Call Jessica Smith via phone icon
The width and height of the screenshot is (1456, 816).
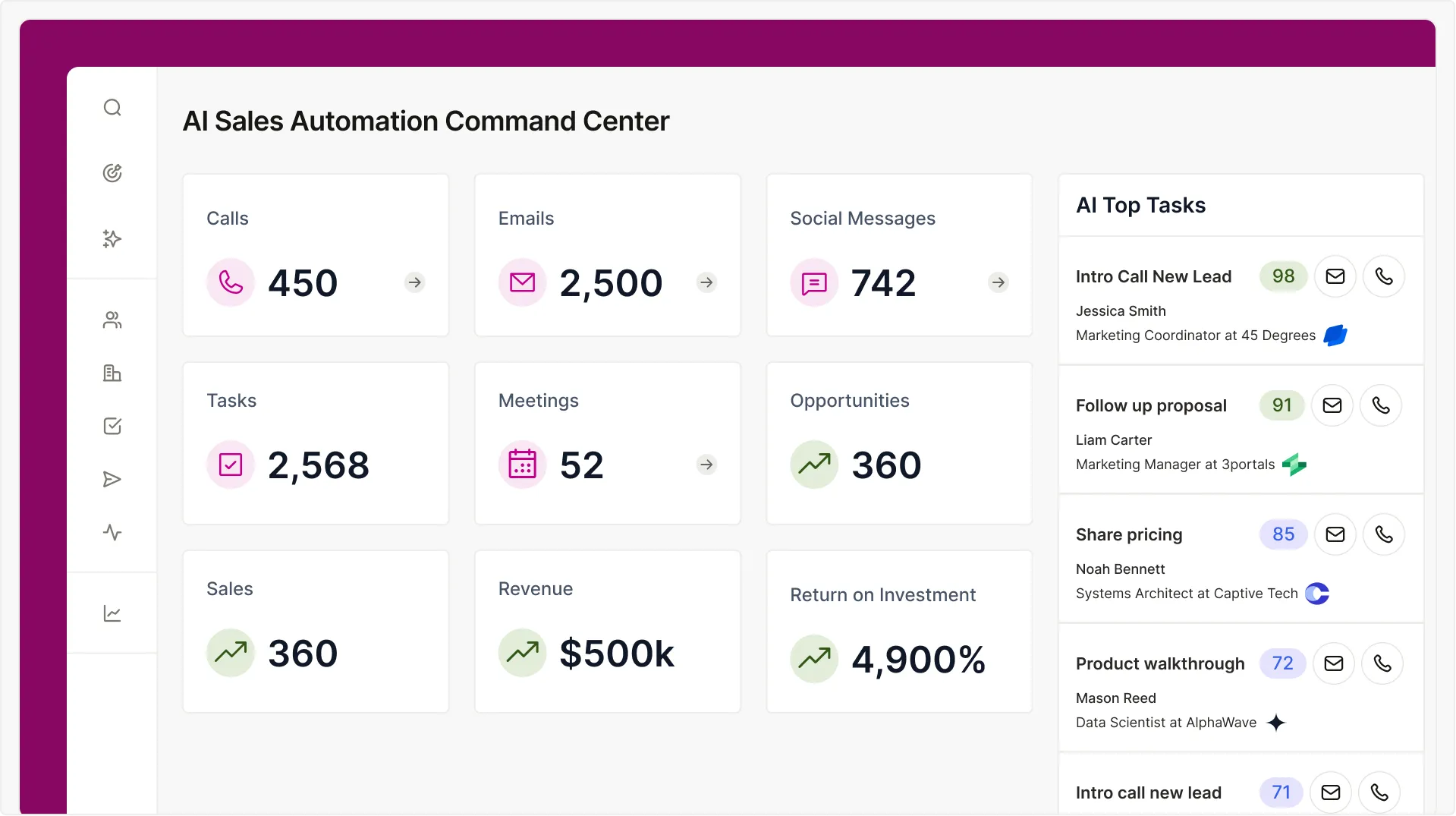(x=1384, y=276)
